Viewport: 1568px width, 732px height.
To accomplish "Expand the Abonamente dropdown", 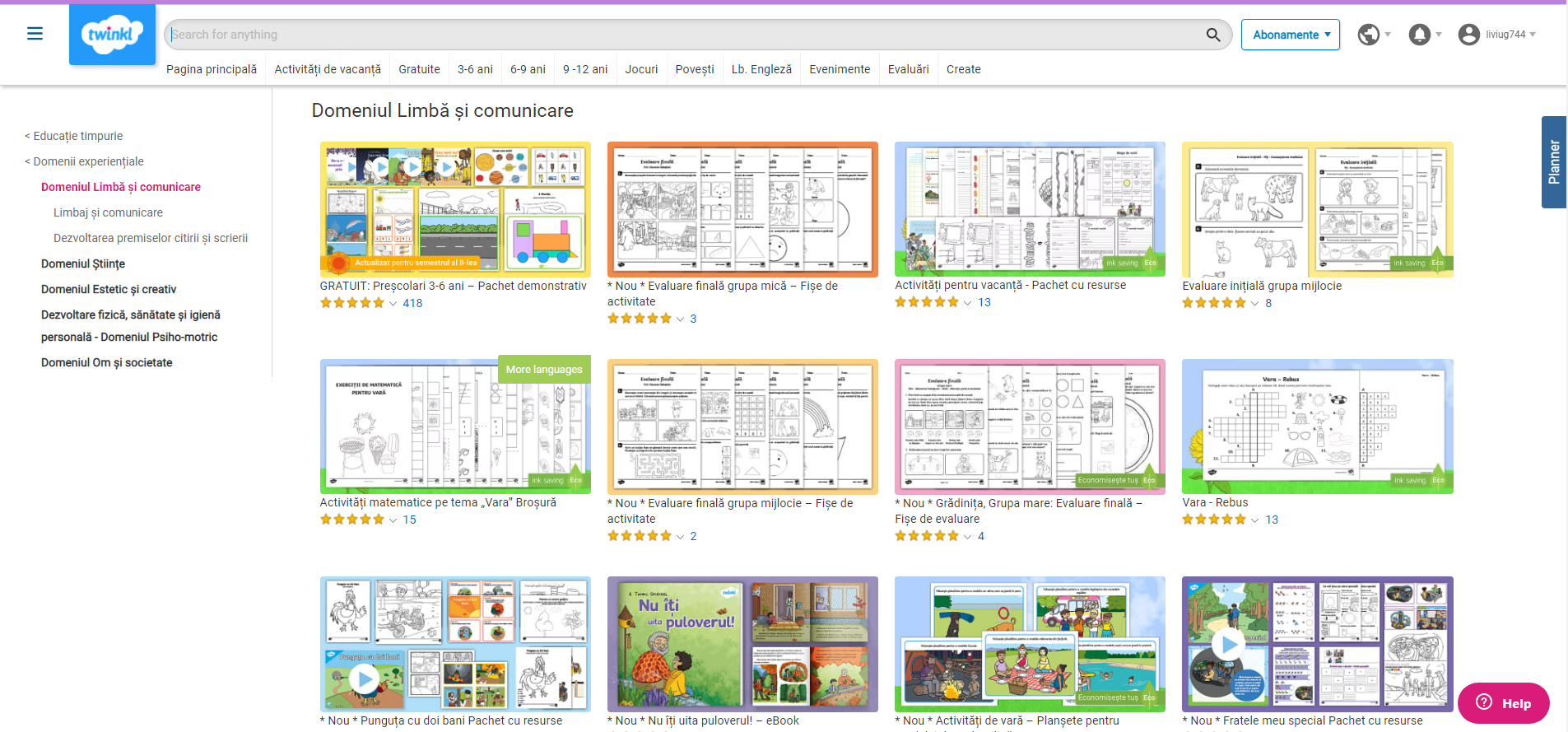I will [1290, 35].
